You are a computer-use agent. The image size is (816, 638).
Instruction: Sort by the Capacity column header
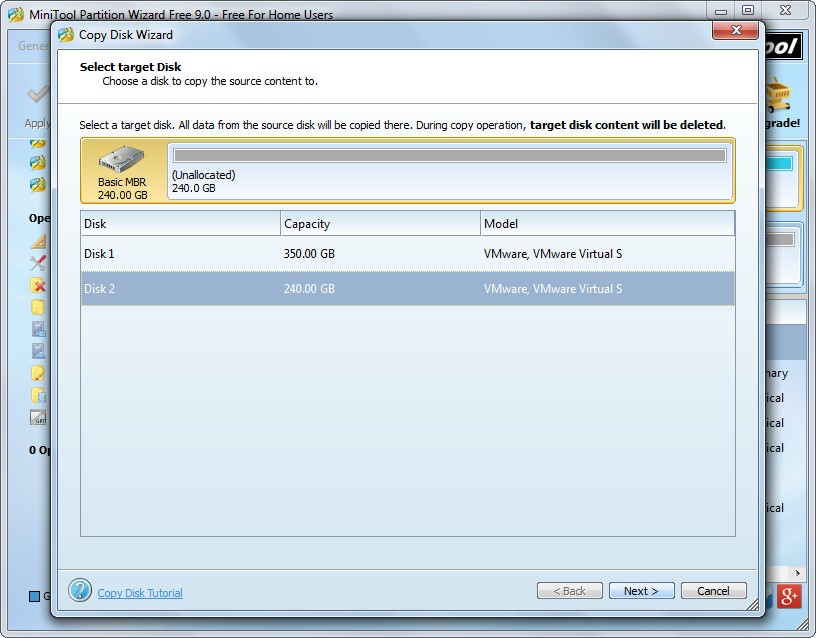point(380,224)
